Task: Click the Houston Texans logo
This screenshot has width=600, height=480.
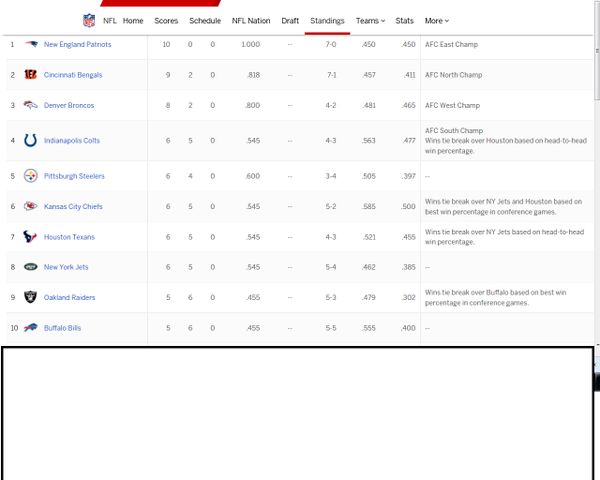Action: [x=30, y=237]
